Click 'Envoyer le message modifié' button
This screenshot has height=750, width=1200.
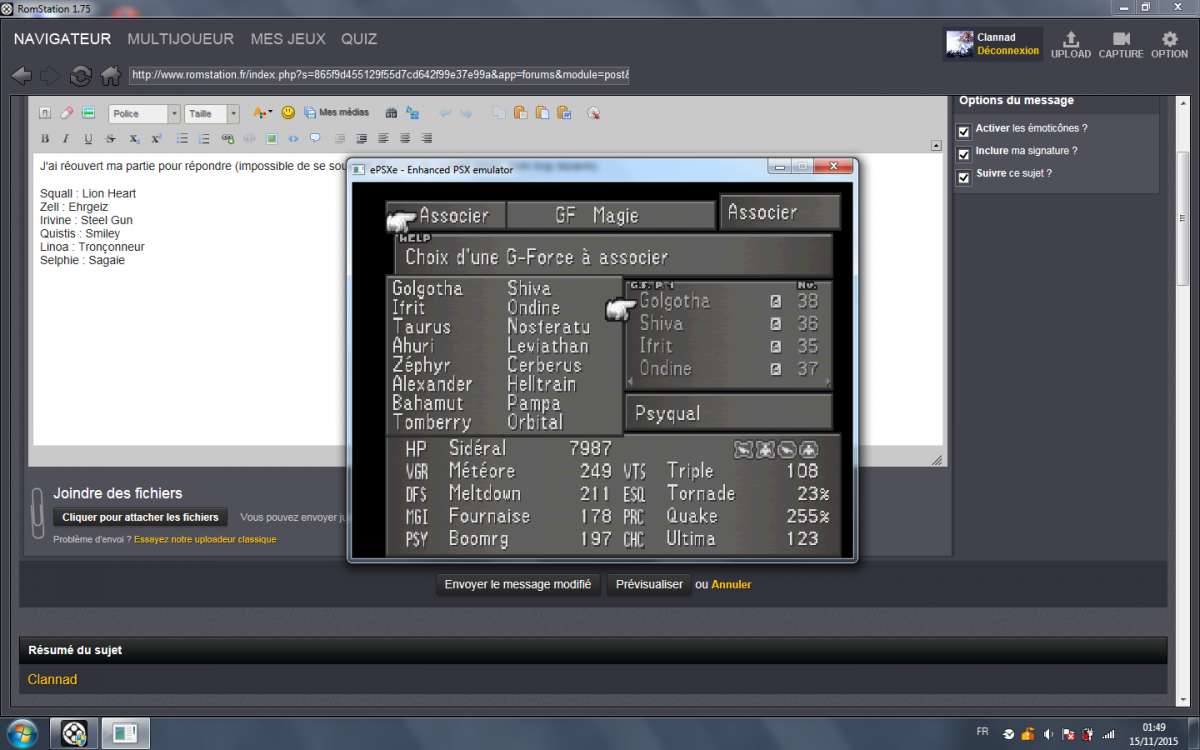[518, 584]
